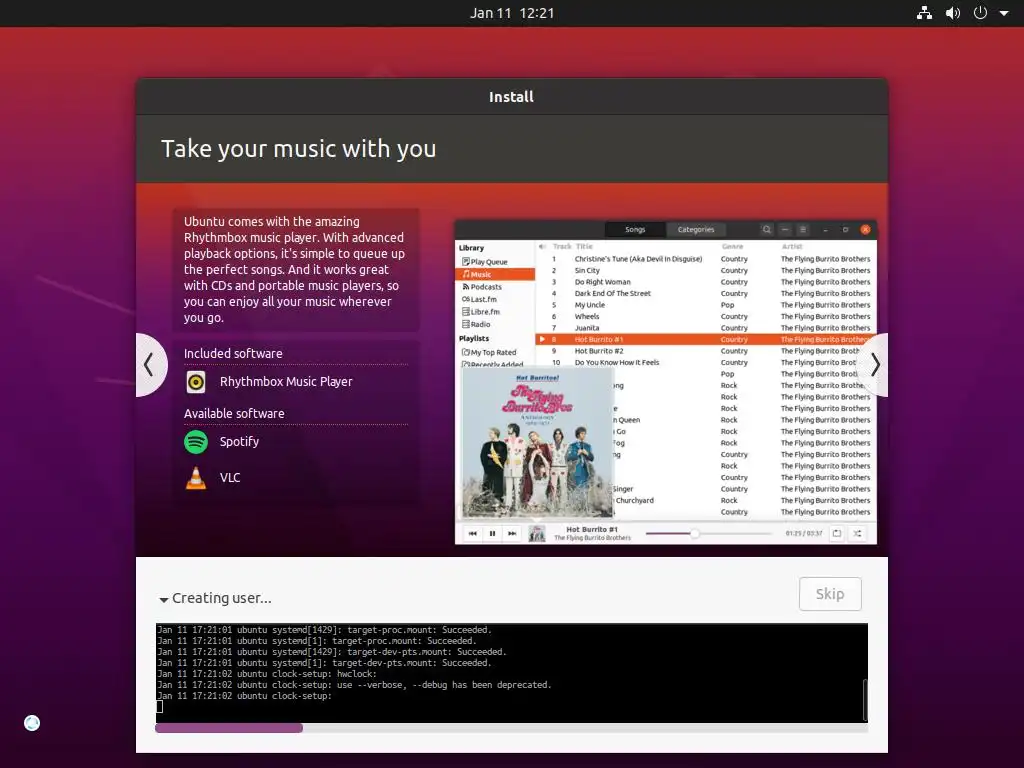Viewport: 1024px width, 768px height.
Task: Click the Rhythmbox Music Player icon
Action: (196, 382)
